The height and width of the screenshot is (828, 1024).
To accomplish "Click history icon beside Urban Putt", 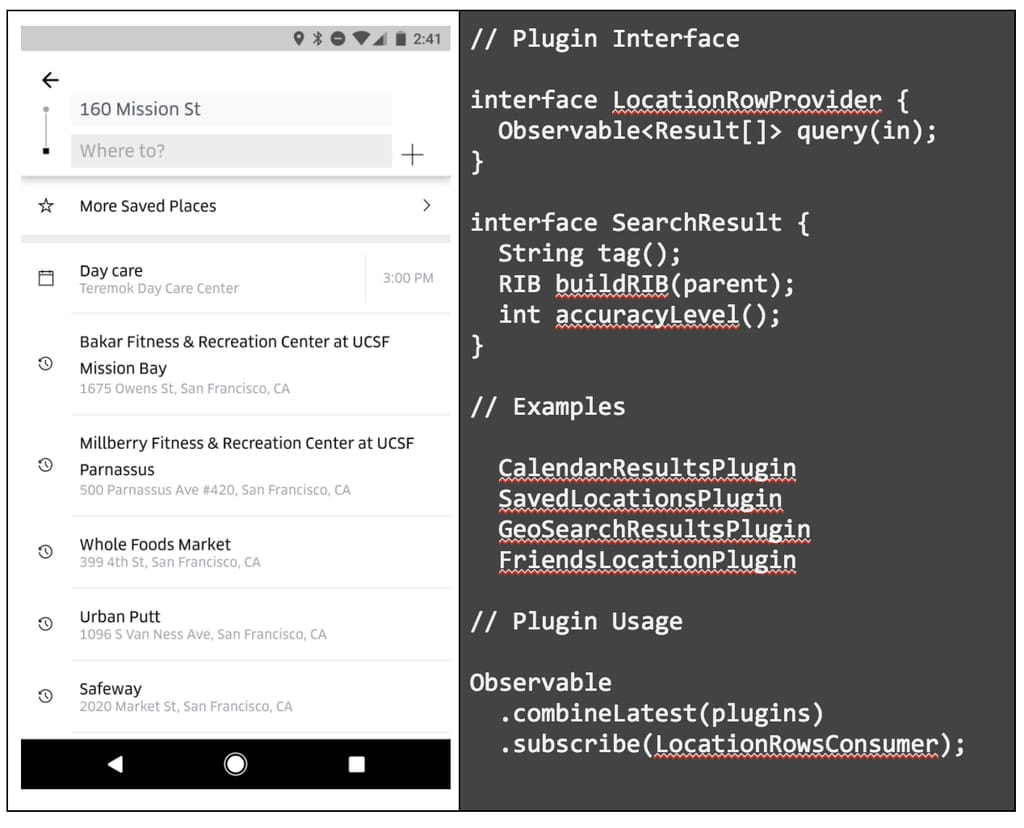I will [45, 624].
